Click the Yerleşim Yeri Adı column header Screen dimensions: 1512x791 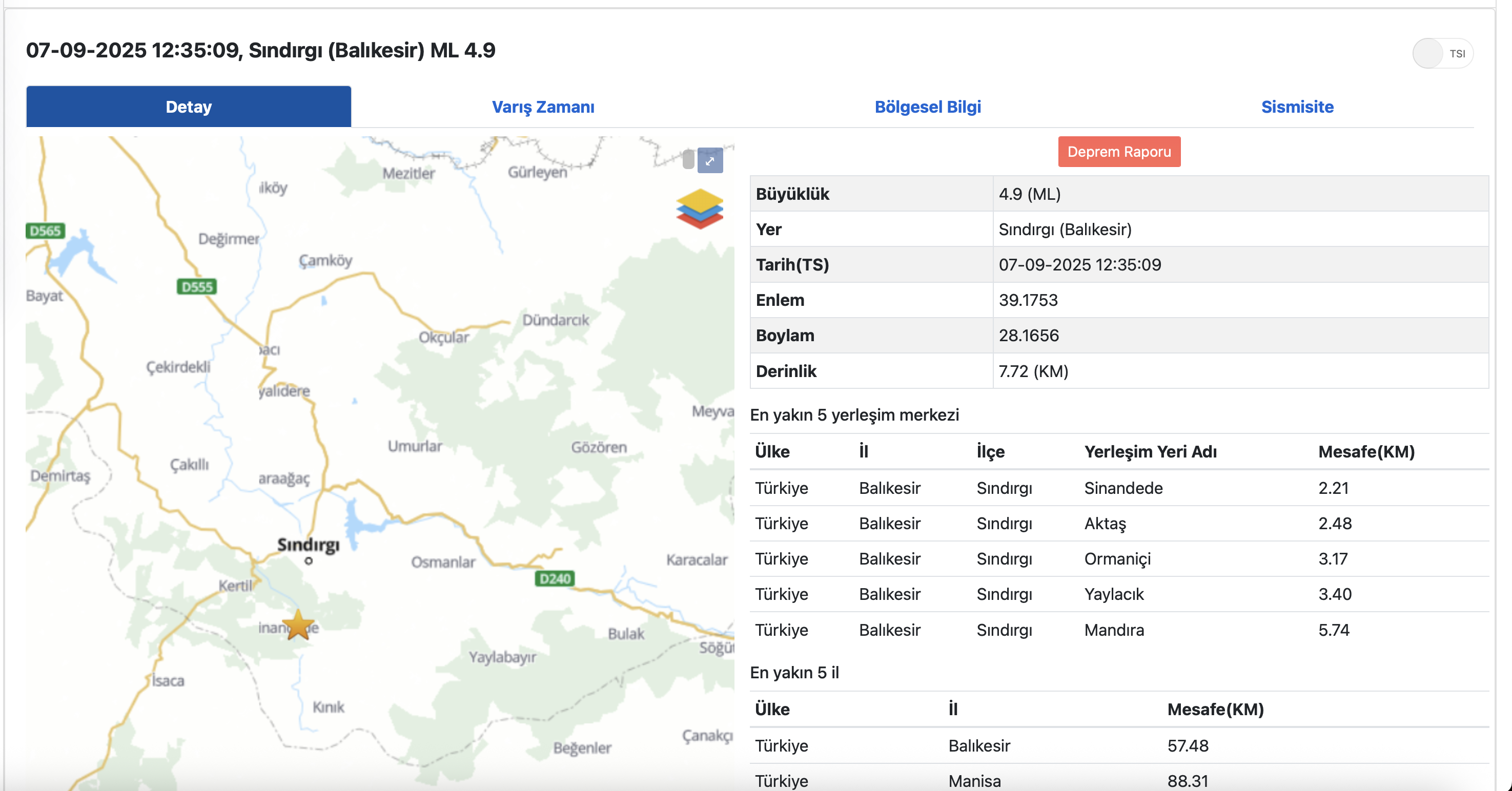1150,452
